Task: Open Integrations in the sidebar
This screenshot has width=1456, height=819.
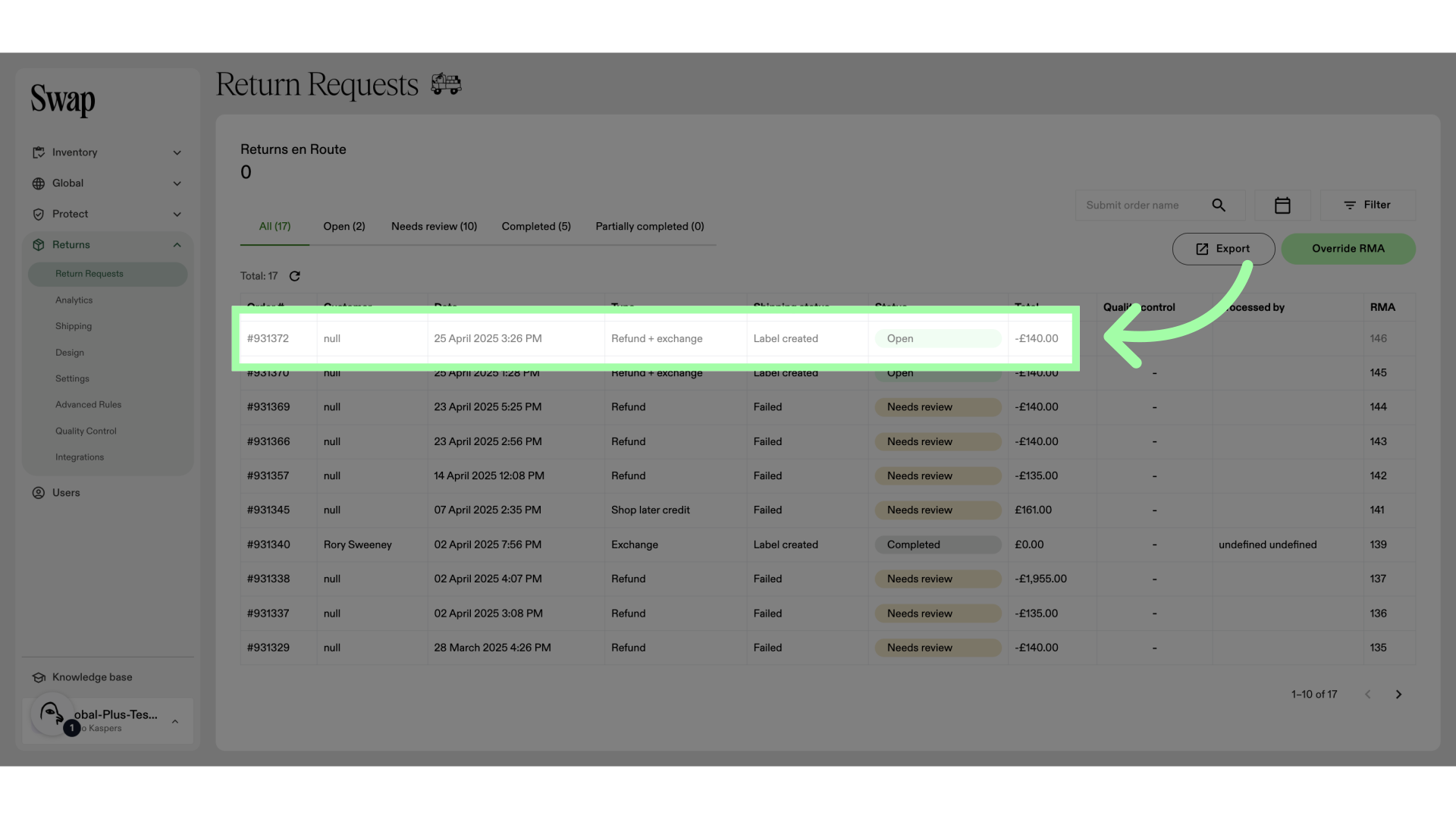Action: pos(80,457)
